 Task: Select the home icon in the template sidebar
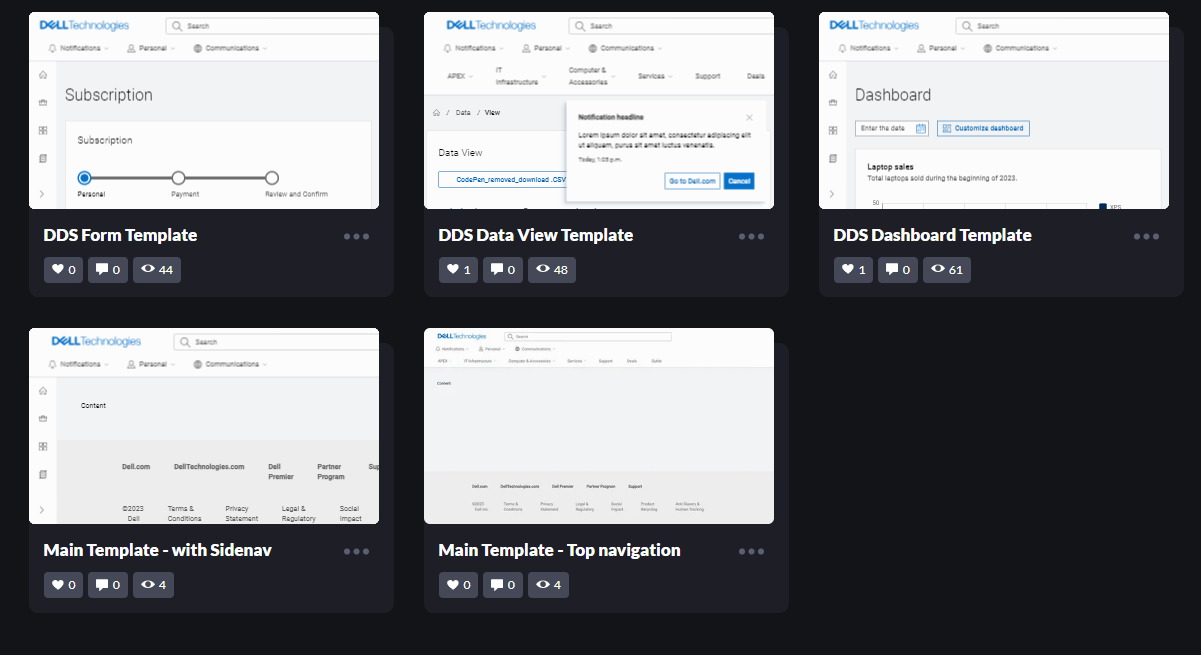tap(42, 74)
